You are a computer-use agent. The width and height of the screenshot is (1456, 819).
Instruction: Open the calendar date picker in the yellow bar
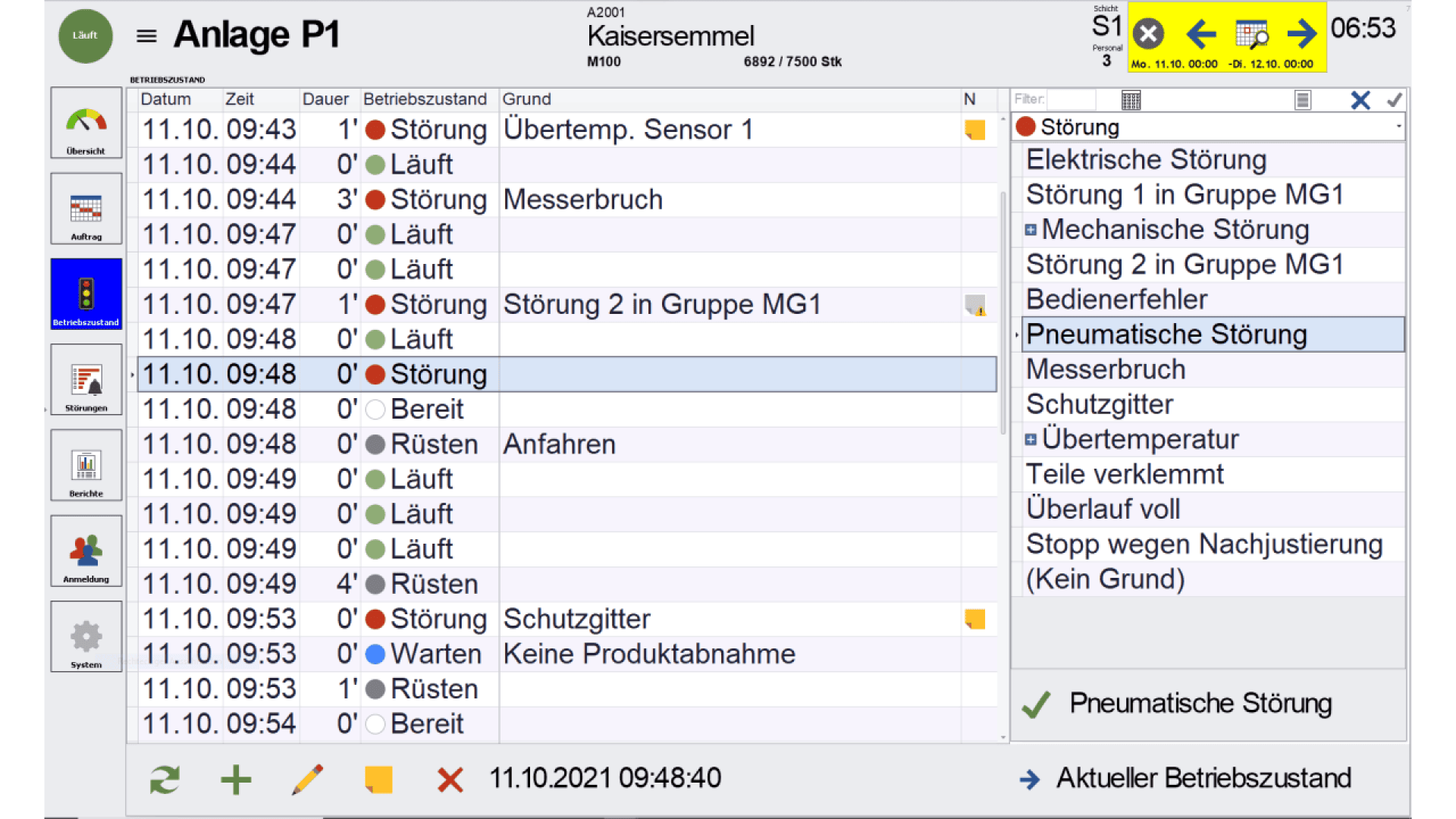pos(1251,34)
